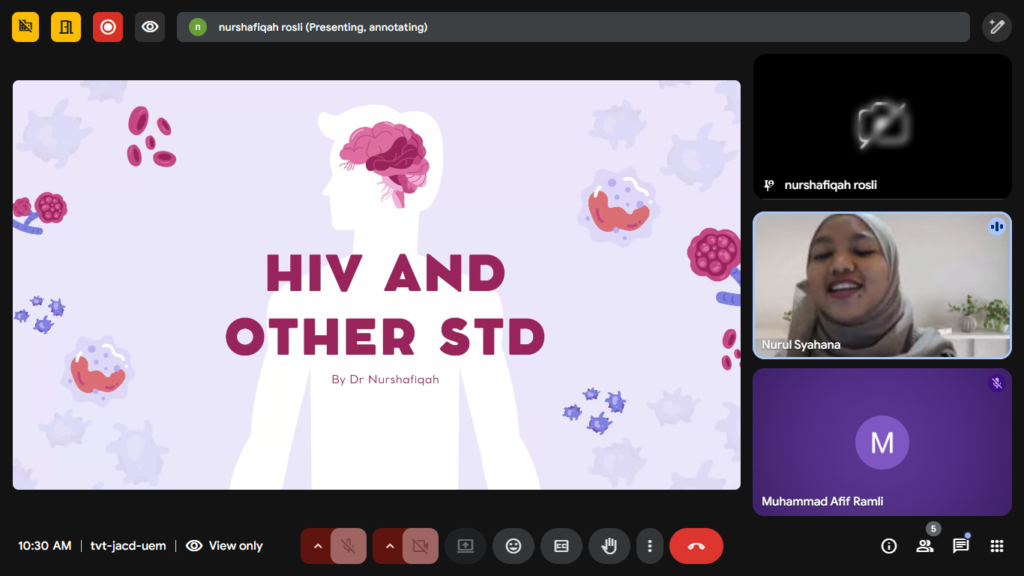Raise your hand in the meeting
Screen dimensions: 1024x576
[608, 546]
